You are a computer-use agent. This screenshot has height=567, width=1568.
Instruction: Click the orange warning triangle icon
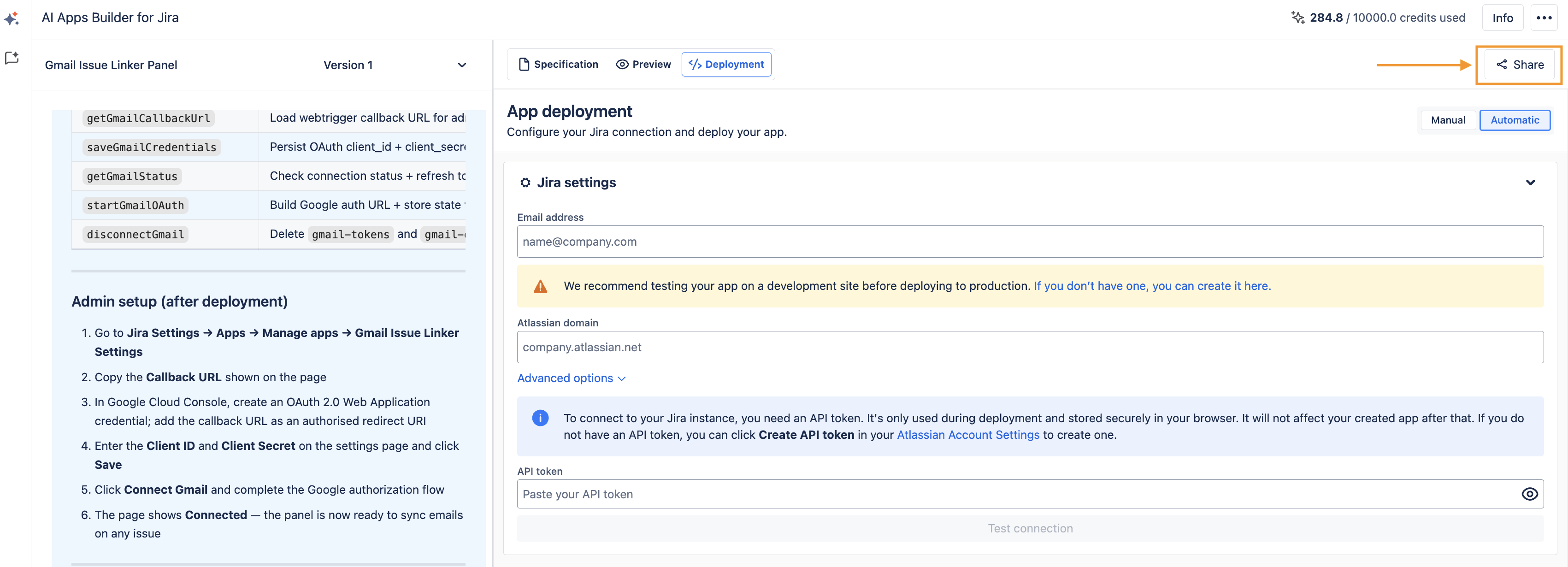click(x=540, y=286)
